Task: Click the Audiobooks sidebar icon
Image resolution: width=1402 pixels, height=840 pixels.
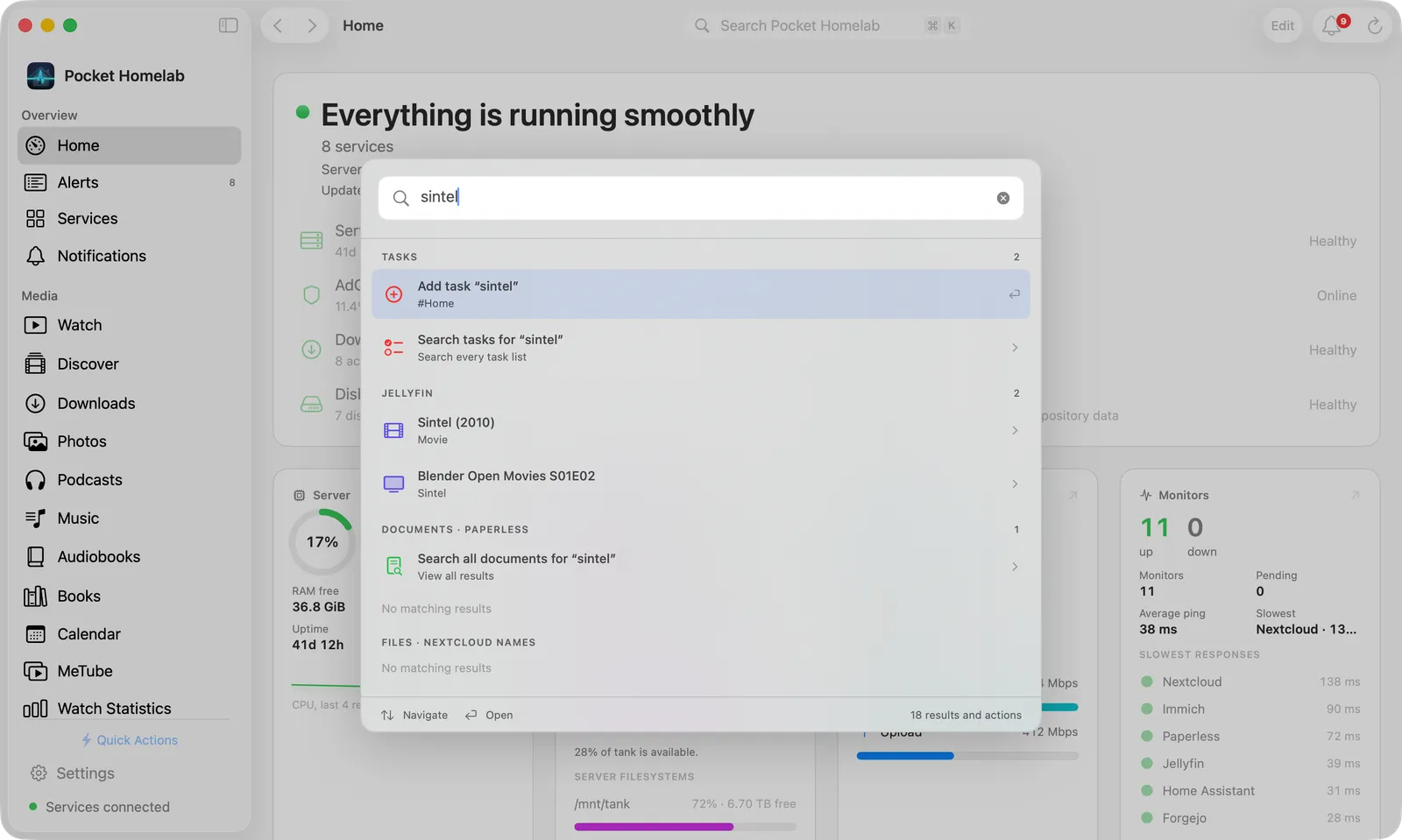Action: tap(35, 556)
